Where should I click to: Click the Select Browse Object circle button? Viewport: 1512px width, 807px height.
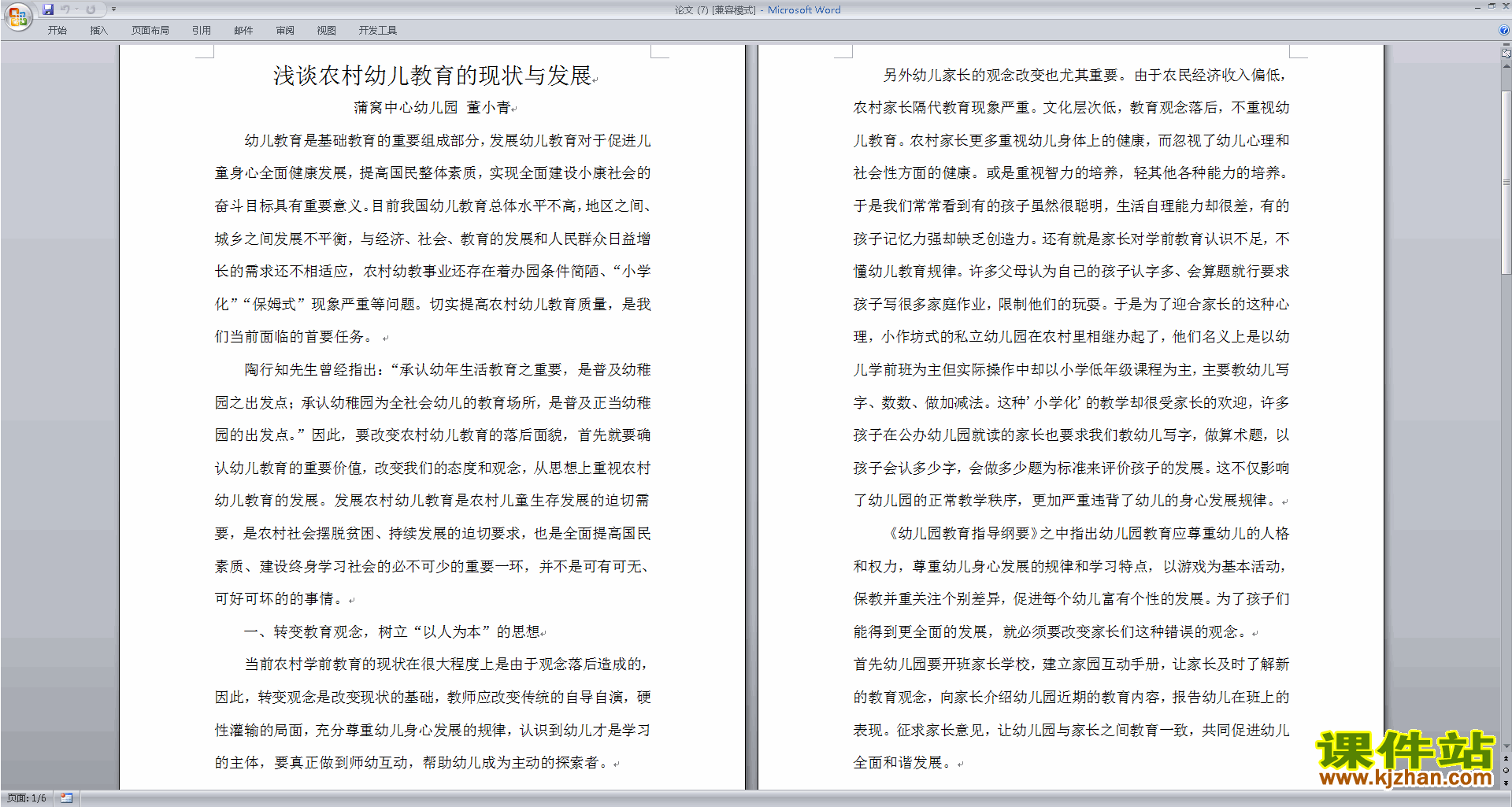pos(1506,771)
